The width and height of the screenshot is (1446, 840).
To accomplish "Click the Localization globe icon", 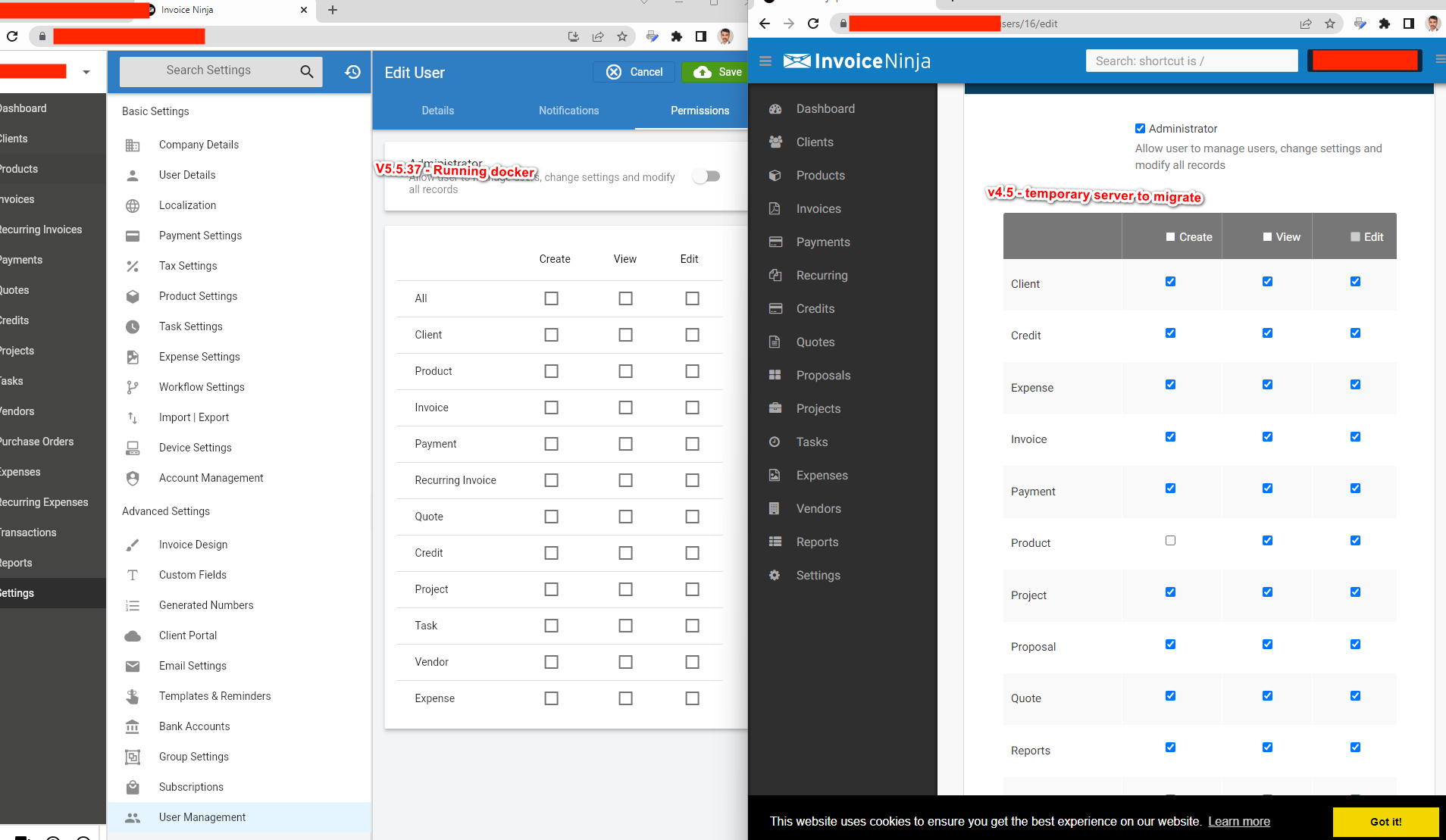I will click(x=133, y=205).
